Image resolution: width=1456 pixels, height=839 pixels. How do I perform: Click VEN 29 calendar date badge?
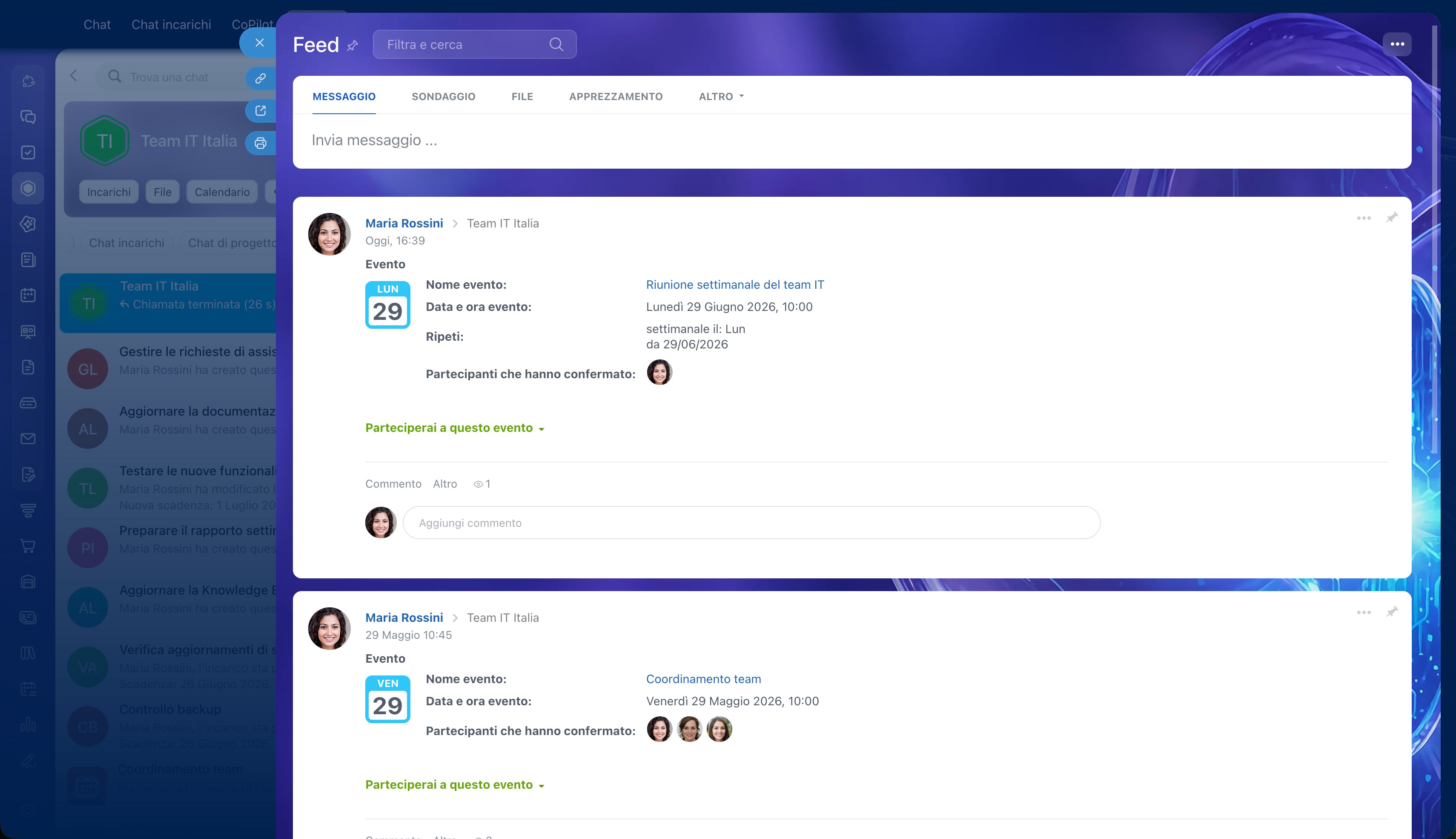click(x=387, y=699)
